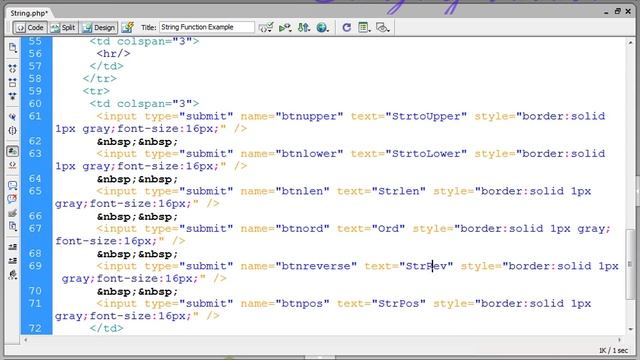This screenshot has width=640, height=360.
Task: Click the "btnord" name value
Action: (x=302, y=229)
